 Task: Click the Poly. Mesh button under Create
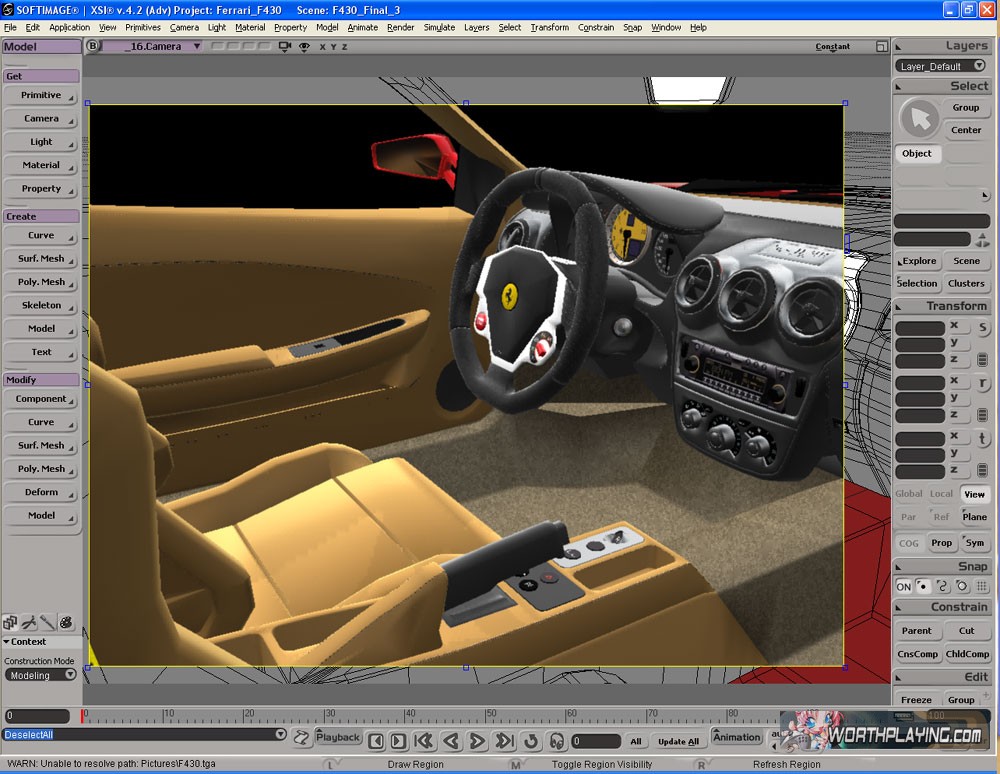pos(41,282)
